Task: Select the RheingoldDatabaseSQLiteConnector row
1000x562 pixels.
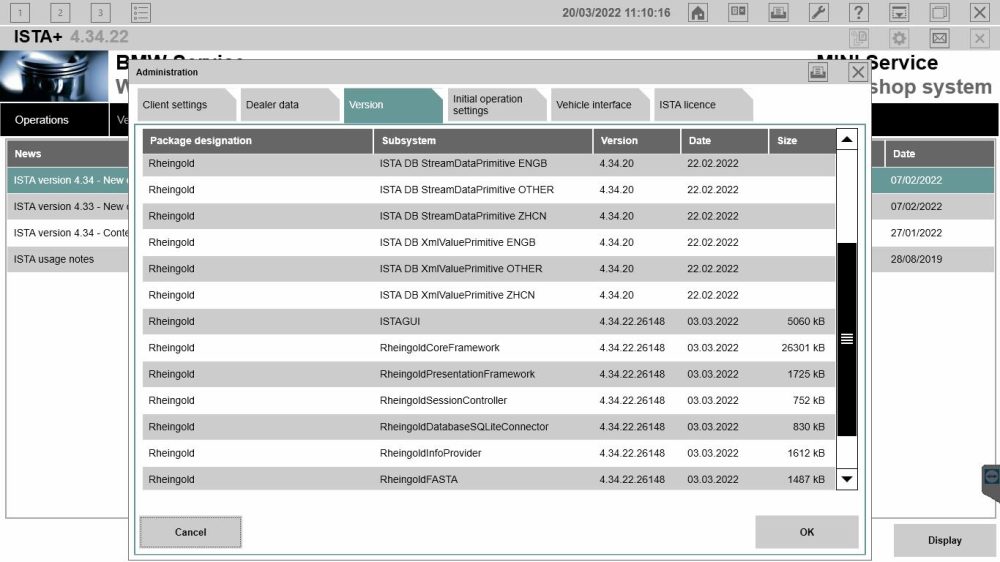Action: (x=489, y=427)
